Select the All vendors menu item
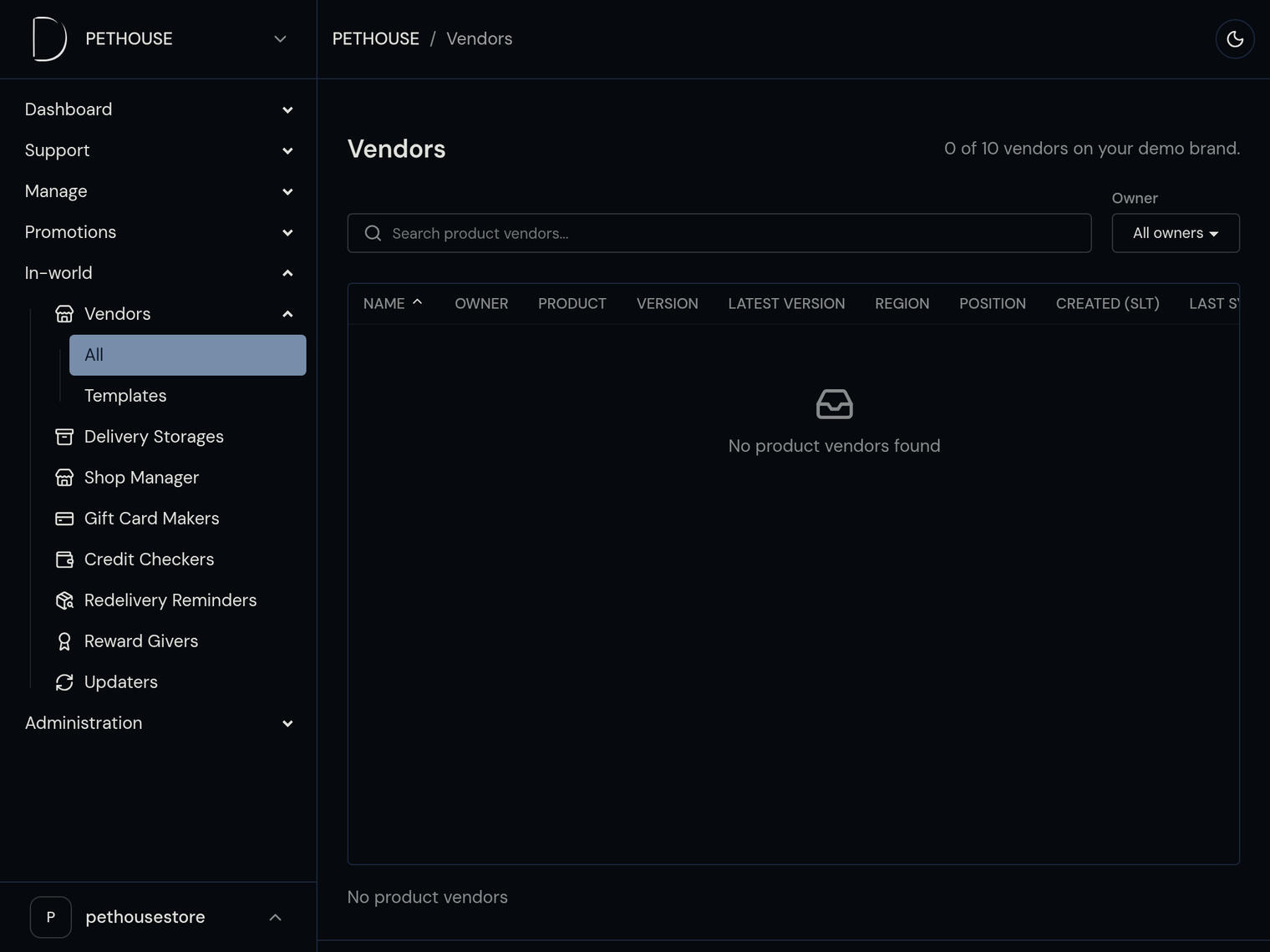Screen dimensions: 1270x952 coord(188,355)
